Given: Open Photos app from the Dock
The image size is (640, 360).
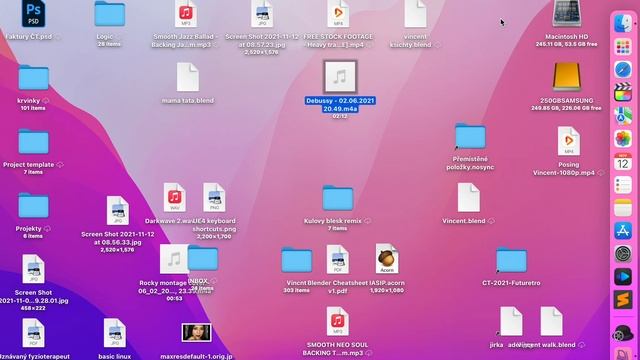Looking at the screenshot, I should pyautogui.click(x=622, y=139).
